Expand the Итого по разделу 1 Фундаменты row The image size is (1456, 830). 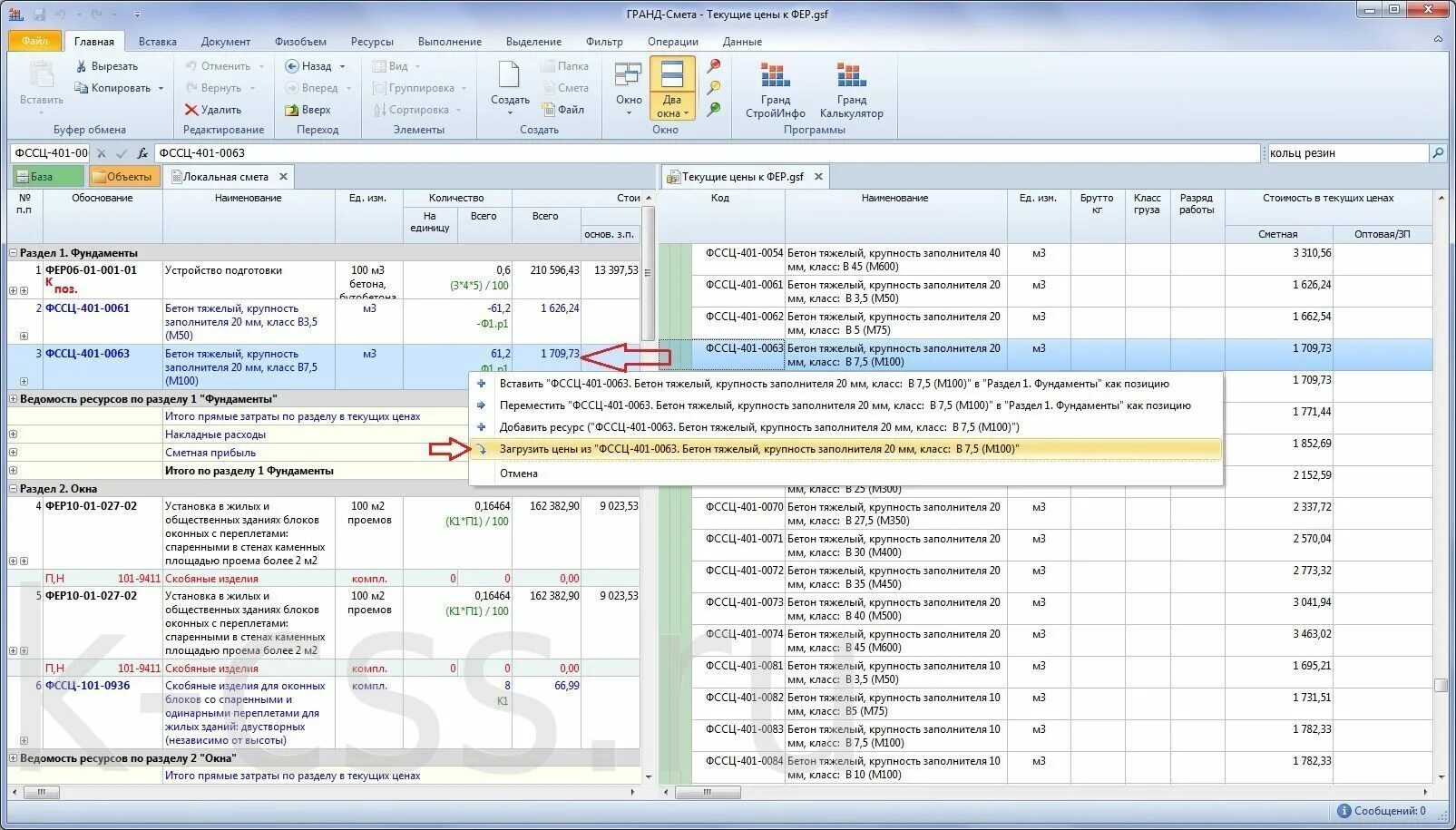[14, 471]
